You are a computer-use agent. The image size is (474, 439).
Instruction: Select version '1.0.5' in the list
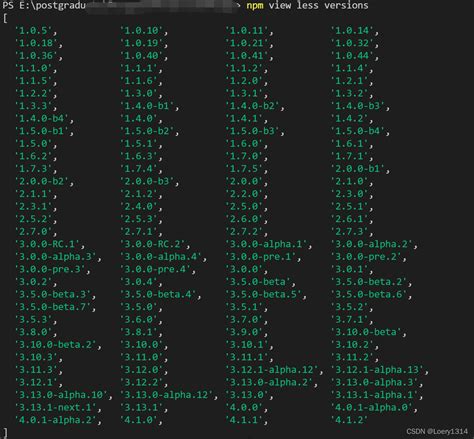click(33, 31)
